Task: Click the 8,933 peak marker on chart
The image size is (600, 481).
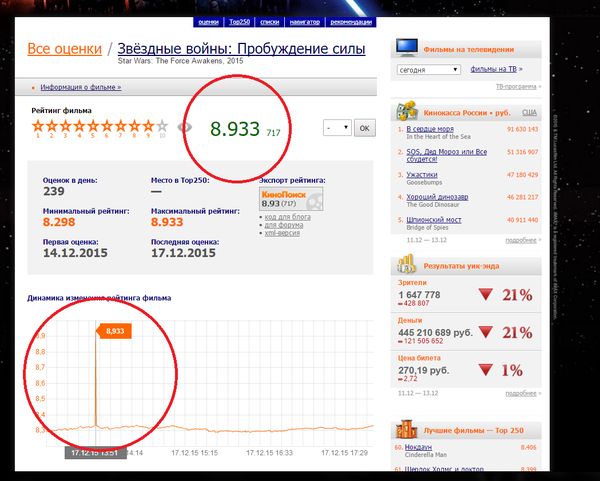Action: click(x=115, y=330)
